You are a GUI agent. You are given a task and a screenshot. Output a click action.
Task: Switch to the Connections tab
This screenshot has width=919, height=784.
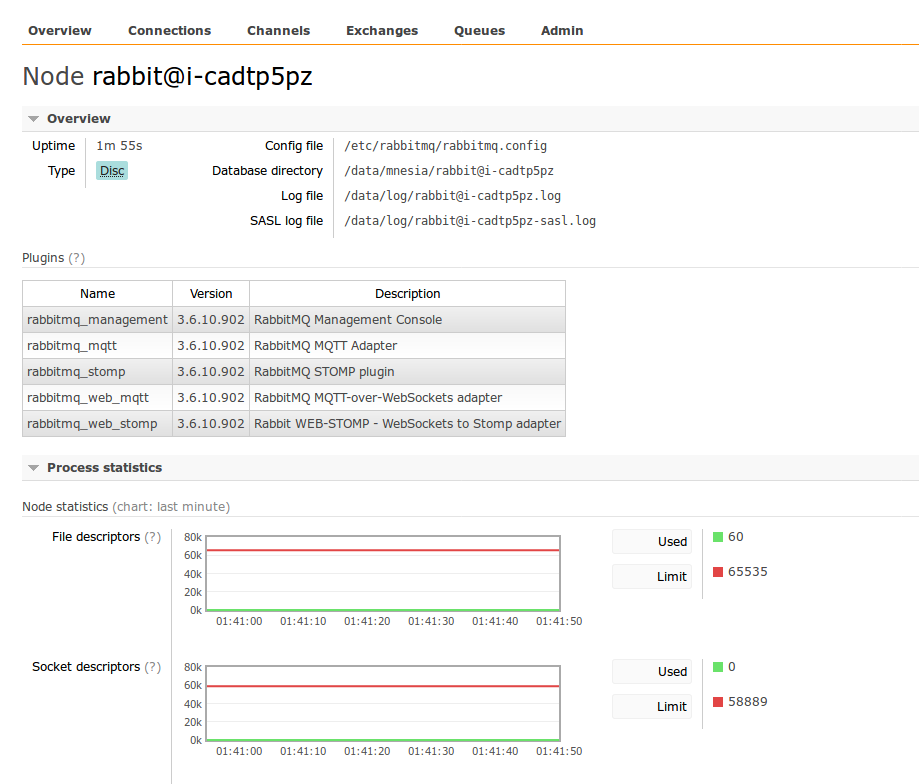(169, 31)
